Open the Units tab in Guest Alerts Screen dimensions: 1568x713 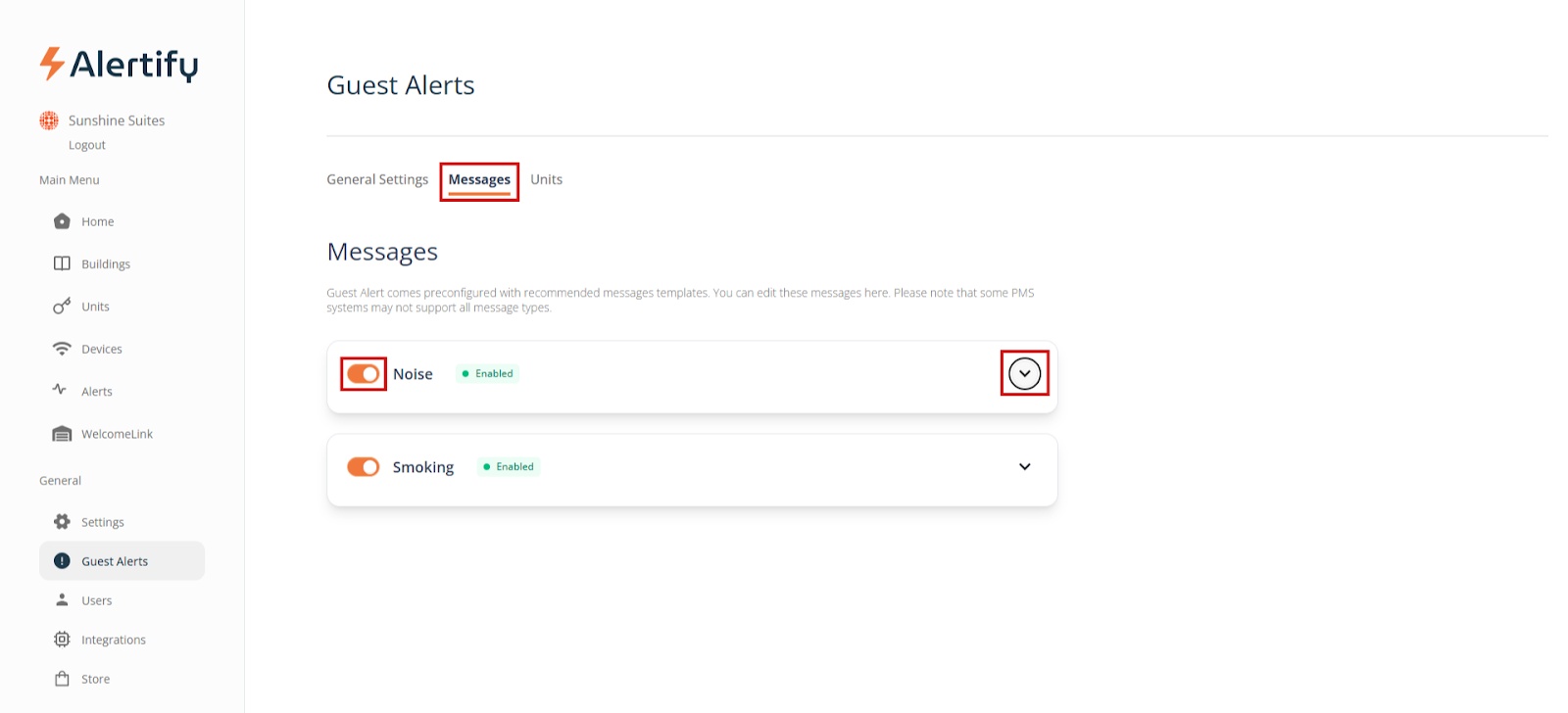(546, 179)
